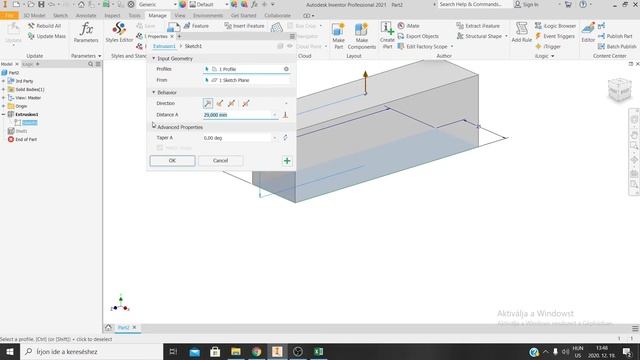Open the View ribbon tab
640x360 pixels.
(180, 16)
